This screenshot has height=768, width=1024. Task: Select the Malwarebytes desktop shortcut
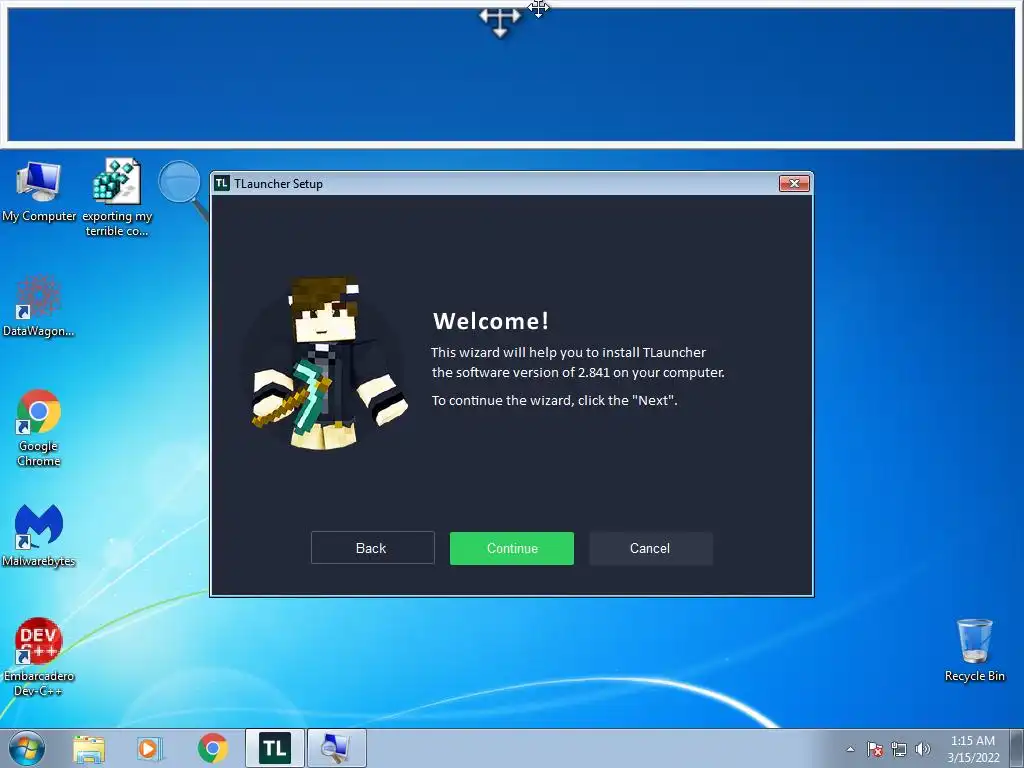click(x=39, y=535)
